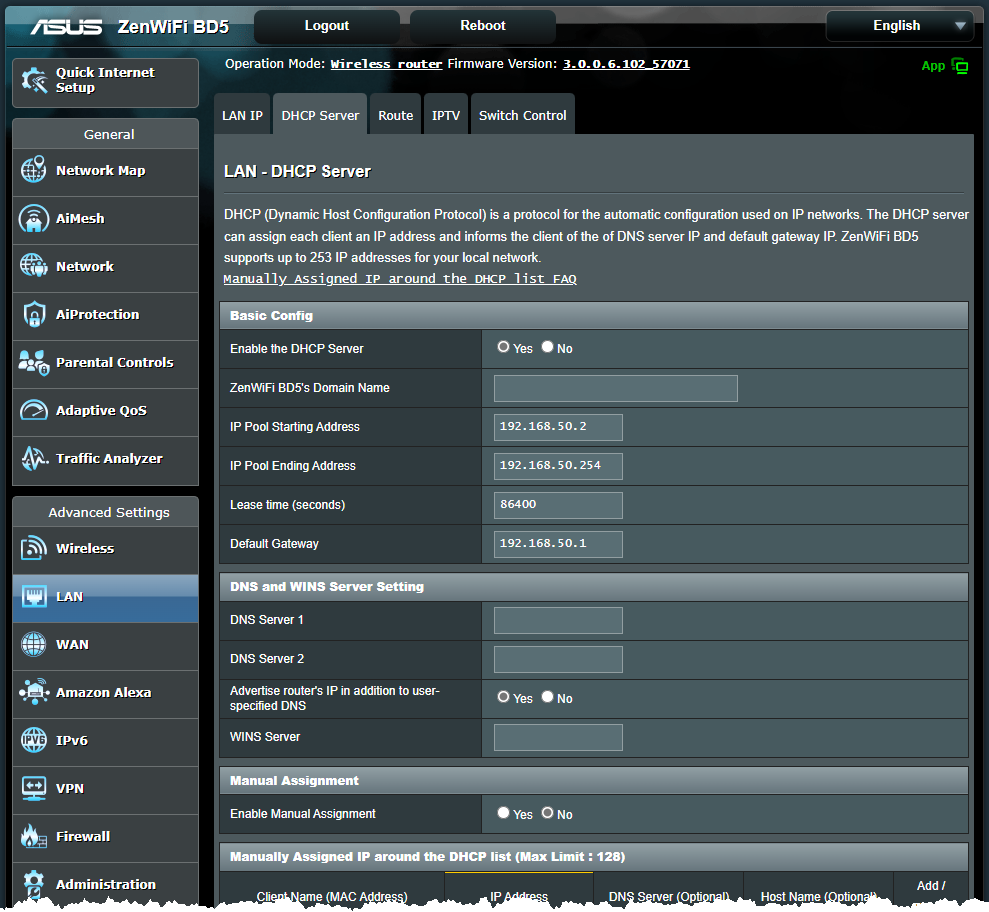
Task: Click the ASUS logo
Action: point(66,26)
